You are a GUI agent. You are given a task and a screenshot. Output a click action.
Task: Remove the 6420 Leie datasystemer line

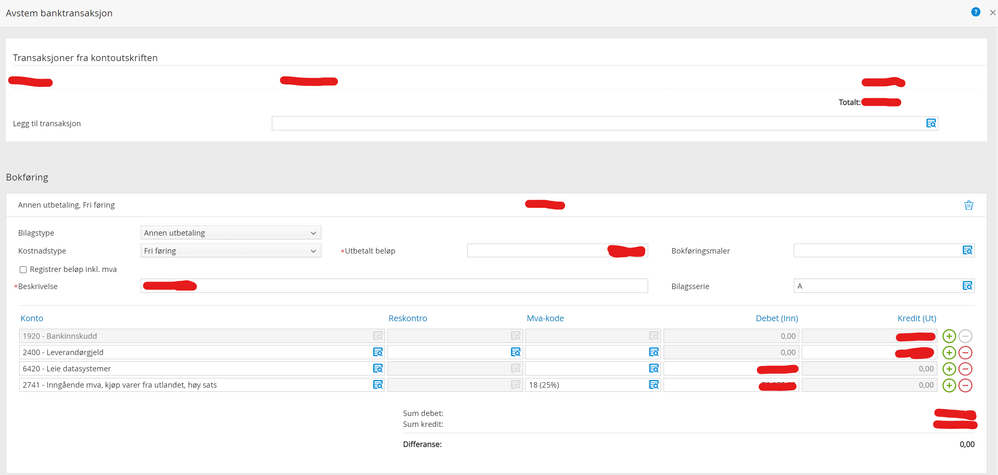[x=965, y=369]
